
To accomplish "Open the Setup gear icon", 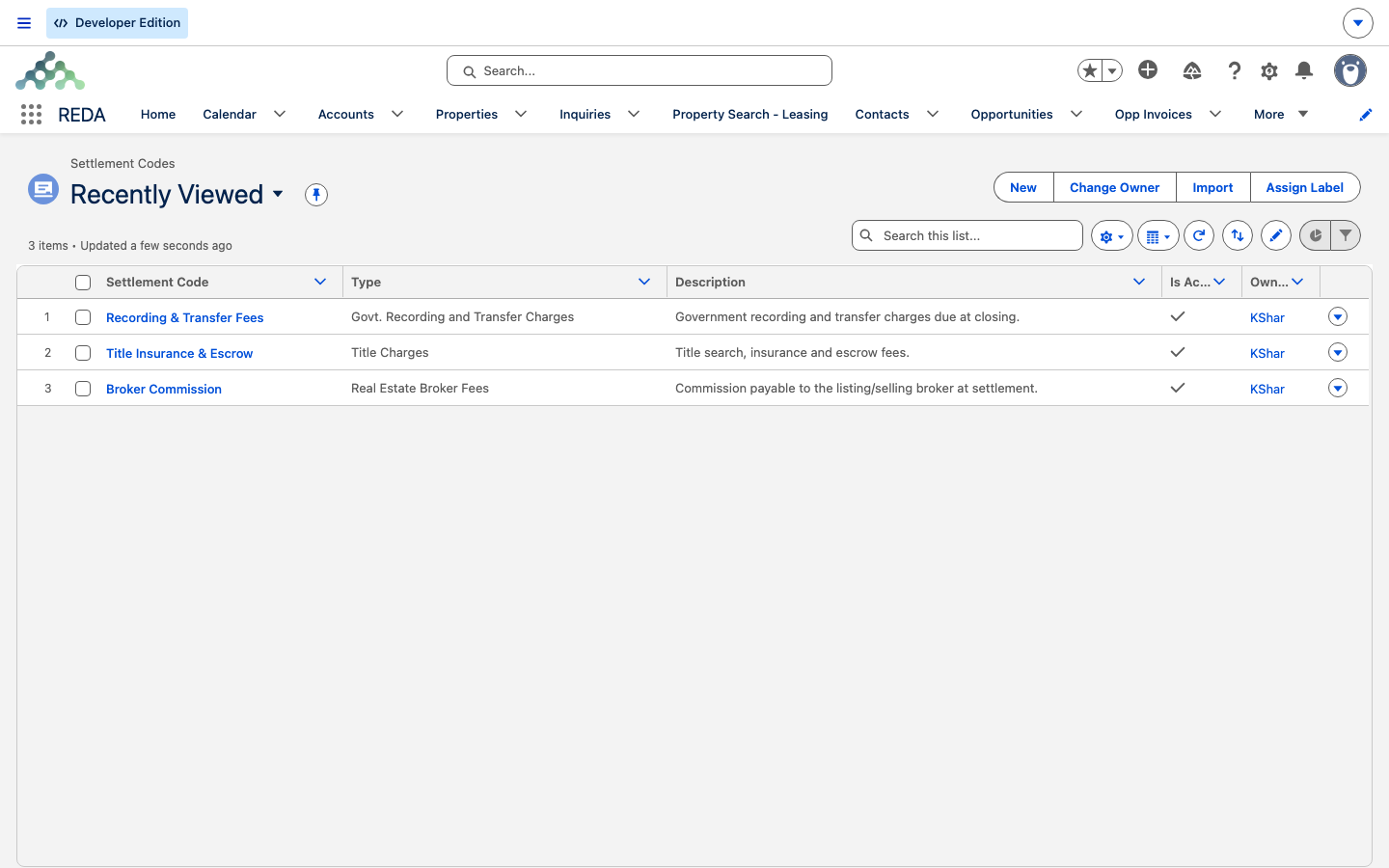I will tap(1269, 70).
